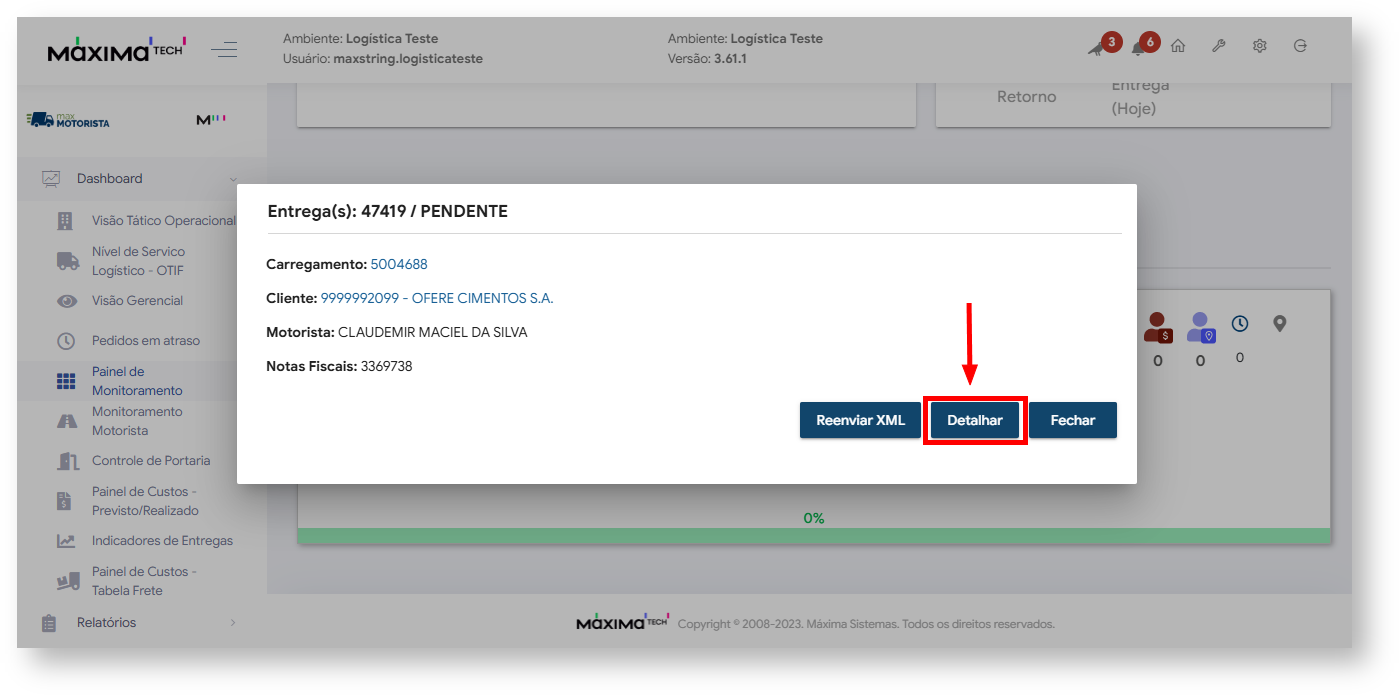Expand the Relatórios menu chevron
Screen dimensions: 1400x696
click(x=233, y=623)
